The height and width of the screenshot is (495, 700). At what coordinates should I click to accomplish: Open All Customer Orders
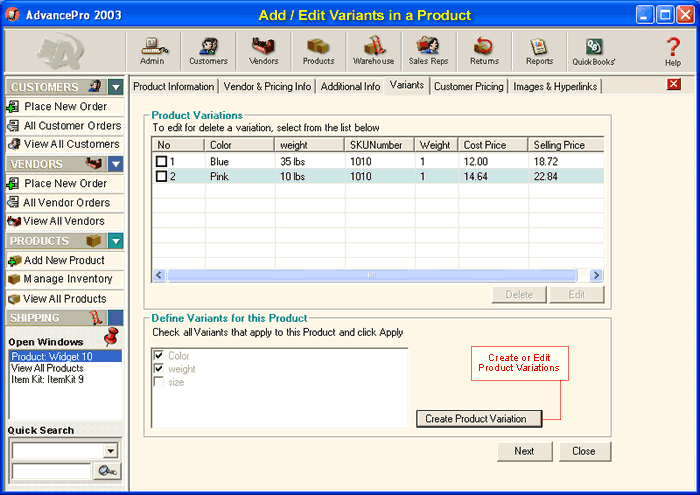click(x=65, y=125)
